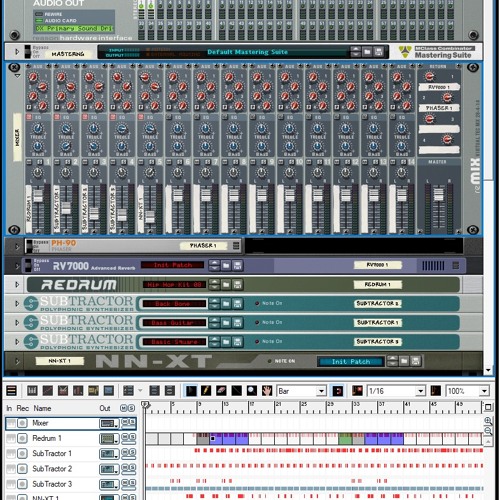The image size is (500, 500).
Task: Unfold the Redrum device
Action: pyautogui.click(x=17, y=285)
